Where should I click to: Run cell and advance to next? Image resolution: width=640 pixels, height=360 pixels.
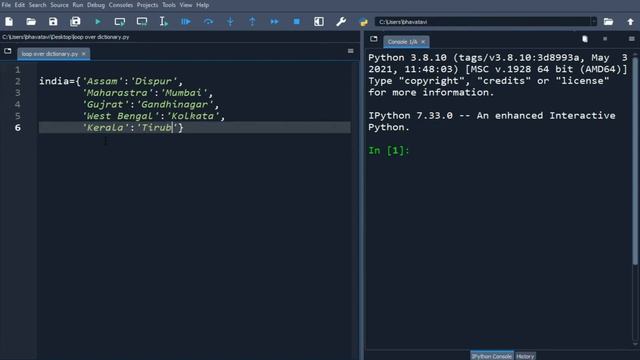point(142,22)
